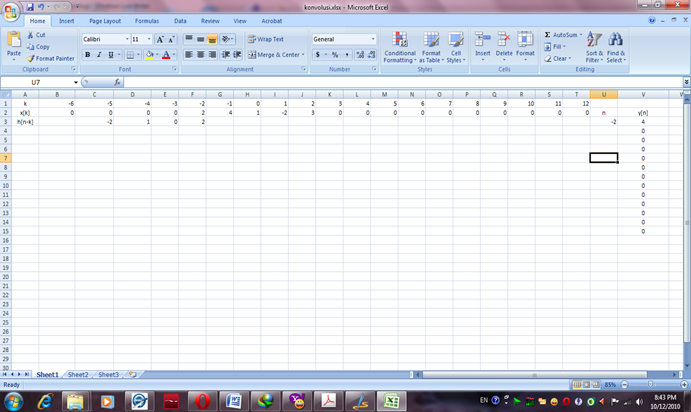Screen dimensions: 691x412
Task: Copy the selected cells
Action: [38, 47]
